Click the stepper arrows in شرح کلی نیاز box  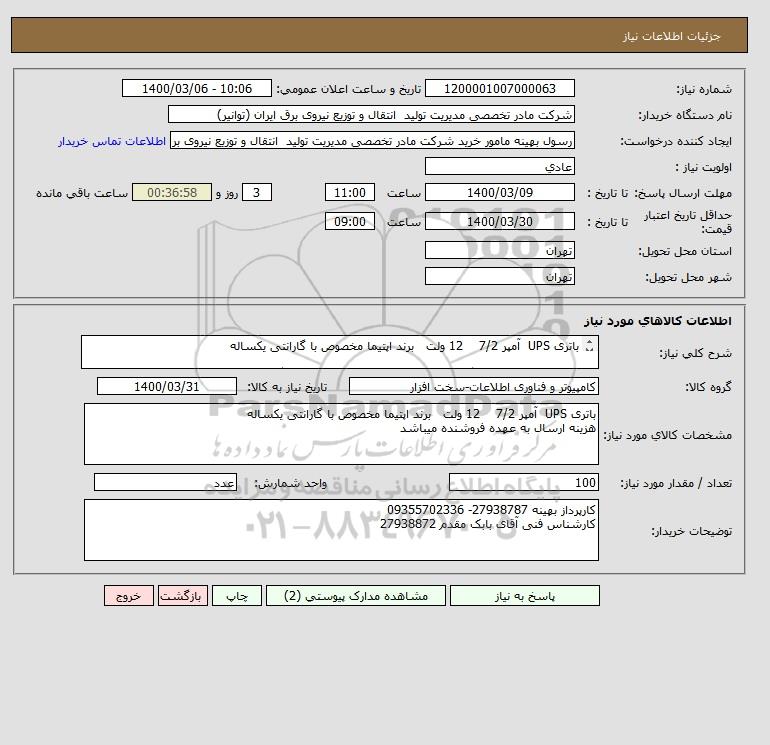click(590, 347)
